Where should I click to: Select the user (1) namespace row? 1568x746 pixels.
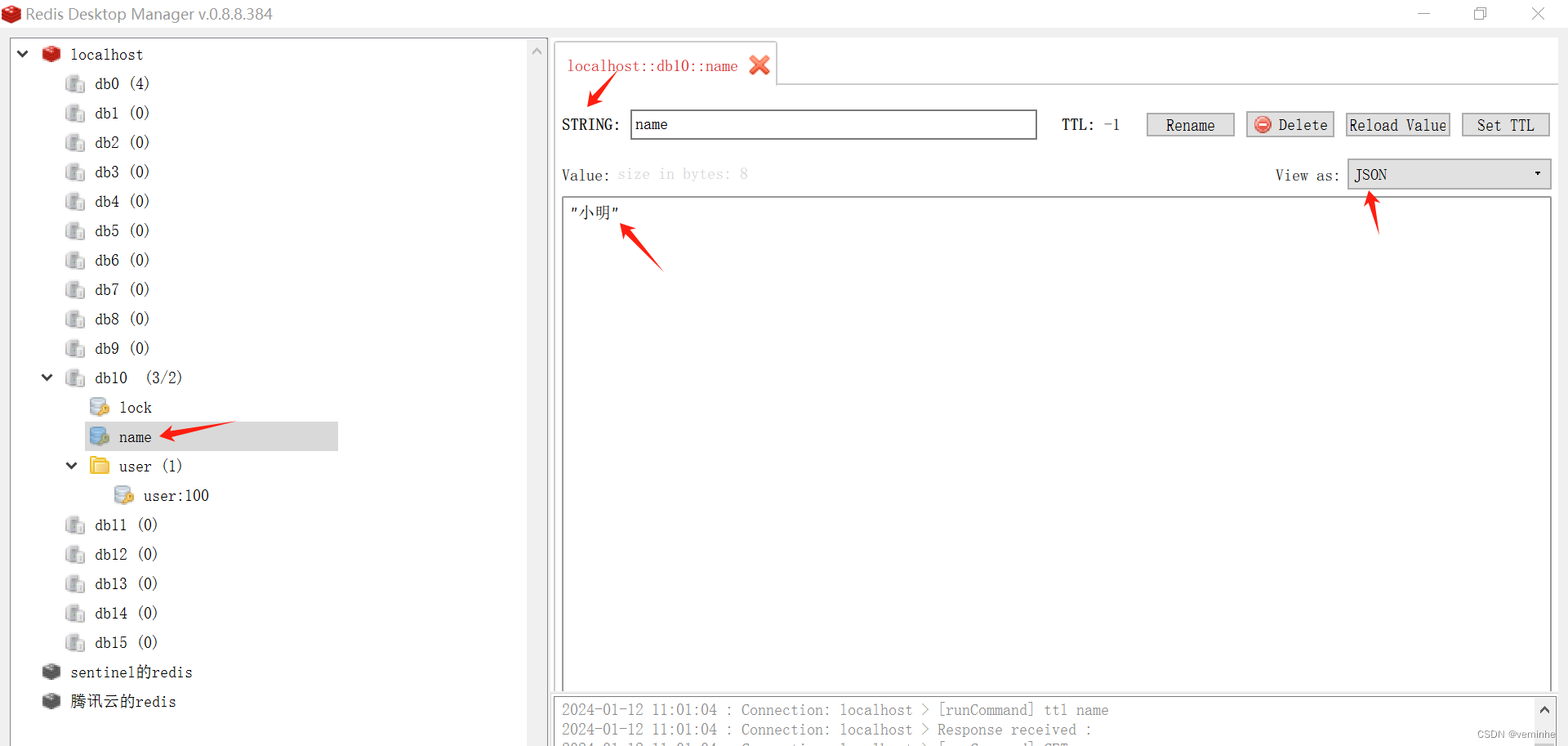coord(150,466)
